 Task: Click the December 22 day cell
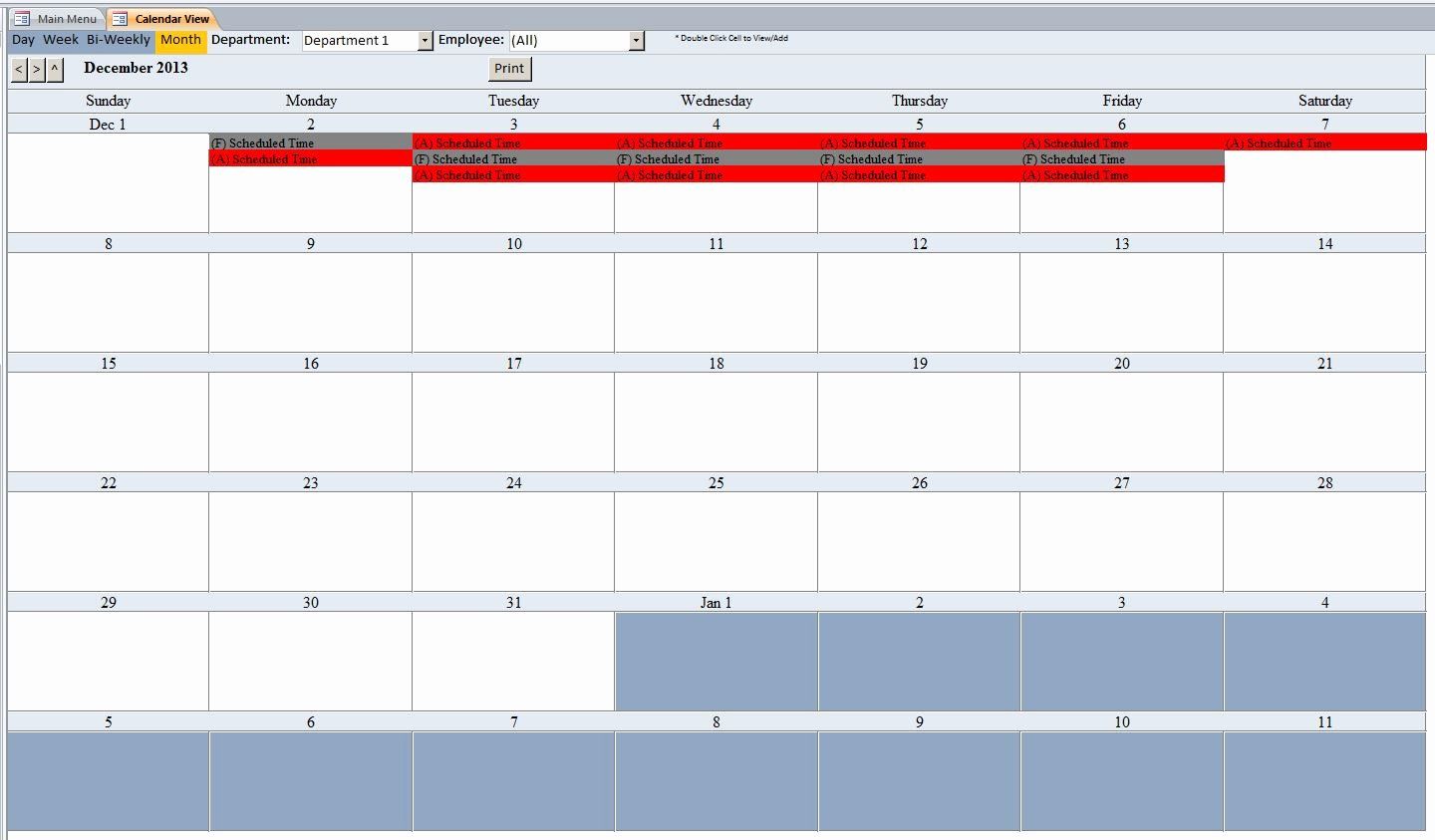click(108, 541)
